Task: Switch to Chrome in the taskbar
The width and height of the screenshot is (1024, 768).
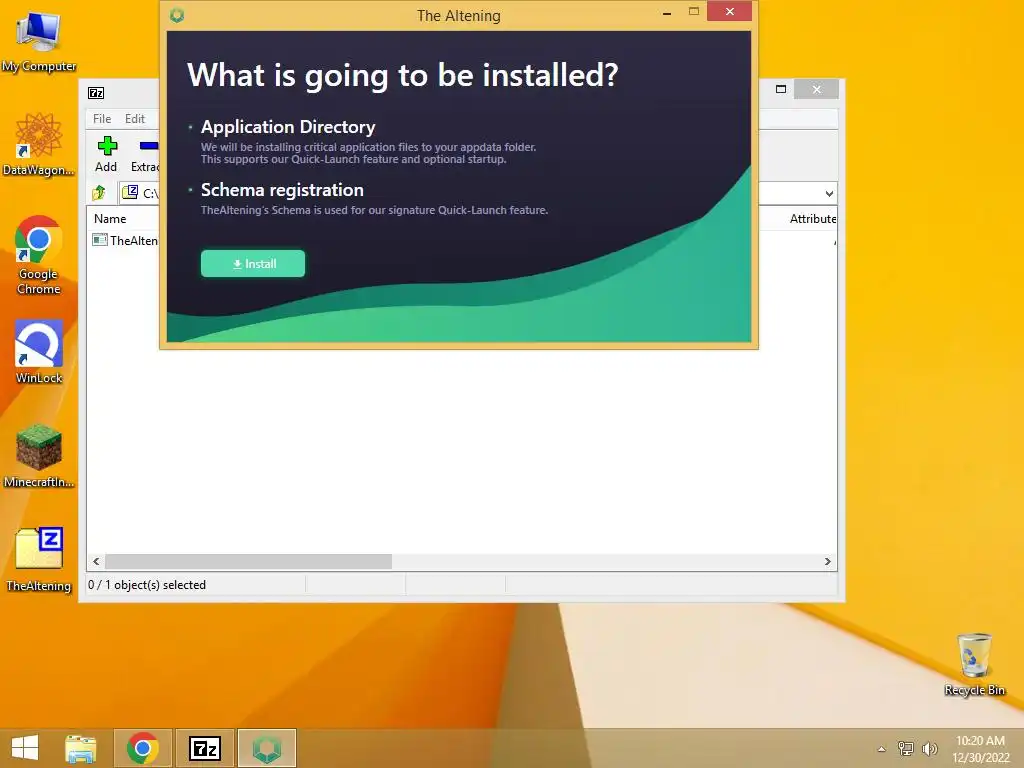Action: click(x=143, y=748)
